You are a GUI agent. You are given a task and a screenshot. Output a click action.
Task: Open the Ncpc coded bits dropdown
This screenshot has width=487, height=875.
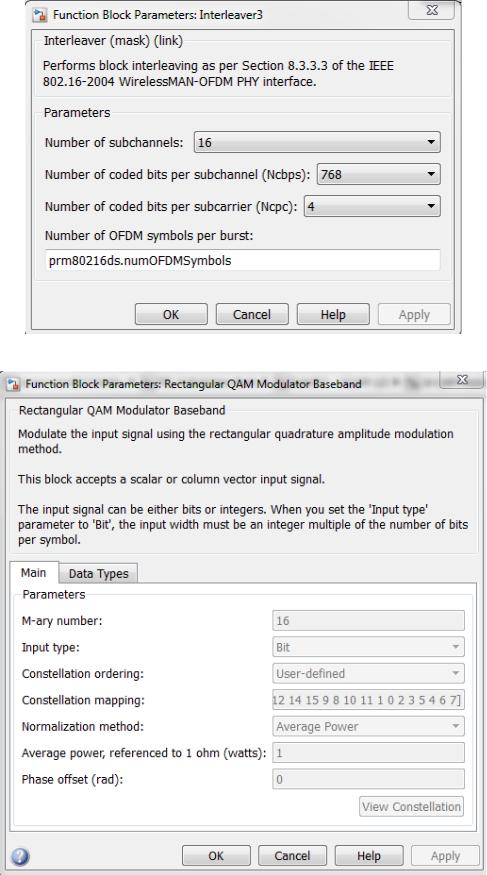[x=372, y=206]
